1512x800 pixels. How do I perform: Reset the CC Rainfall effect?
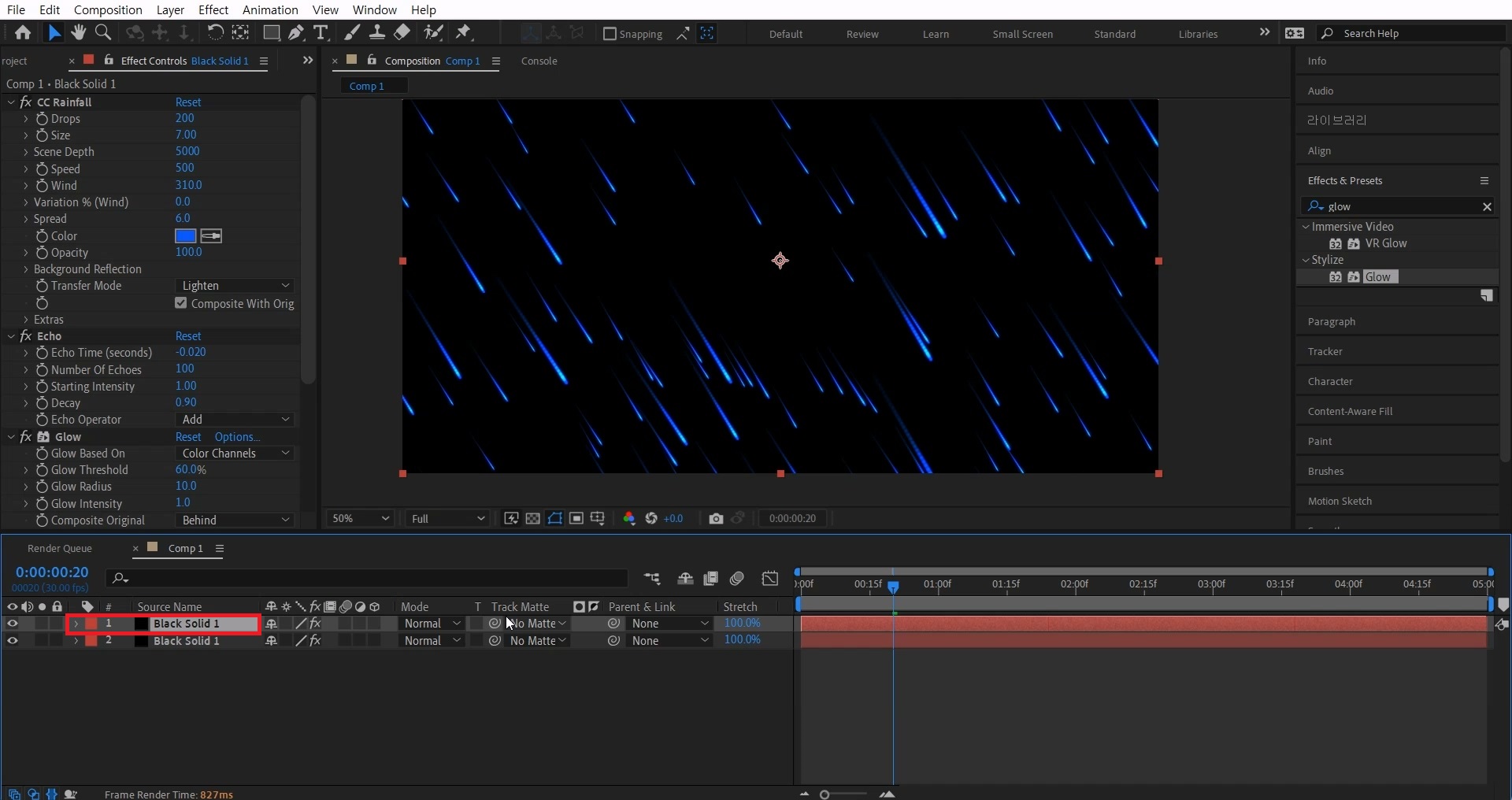click(188, 102)
